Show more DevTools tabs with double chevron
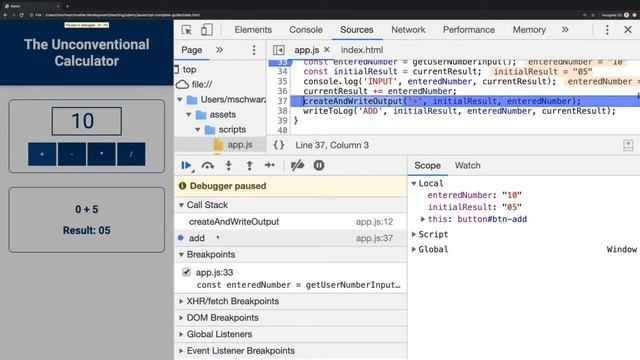Viewport: 640px width, 360px height. point(565,30)
